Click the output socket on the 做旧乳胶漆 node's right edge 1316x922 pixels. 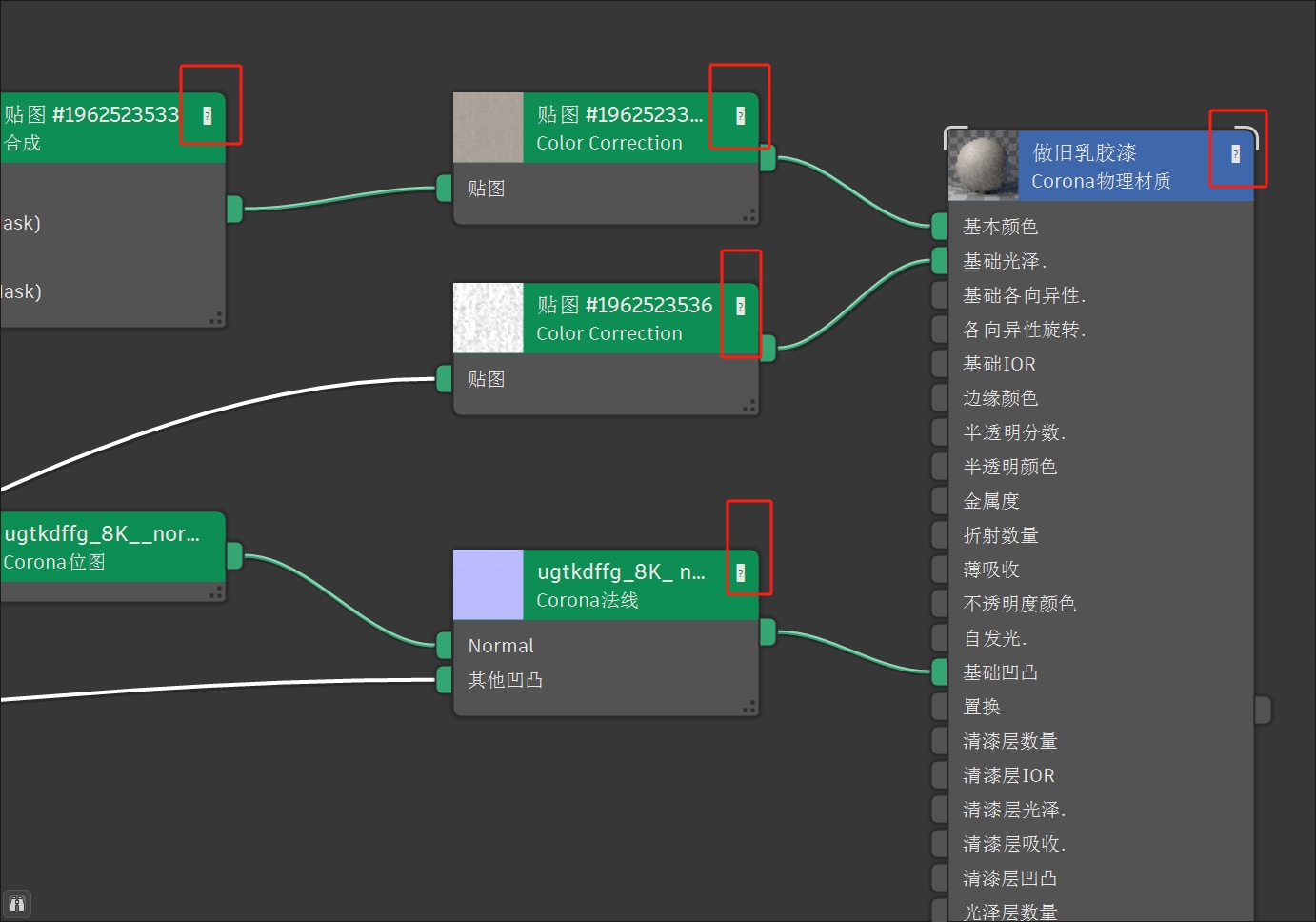[x=1263, y=710]
